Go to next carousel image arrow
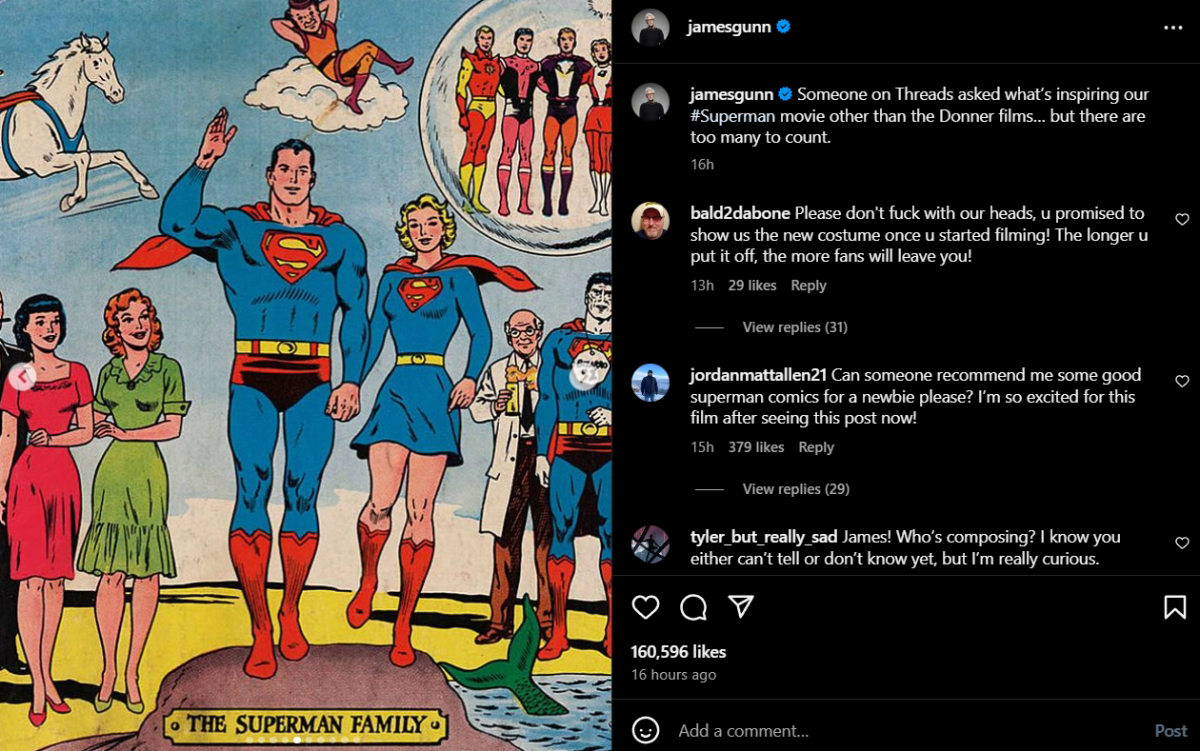 [584, 377]
